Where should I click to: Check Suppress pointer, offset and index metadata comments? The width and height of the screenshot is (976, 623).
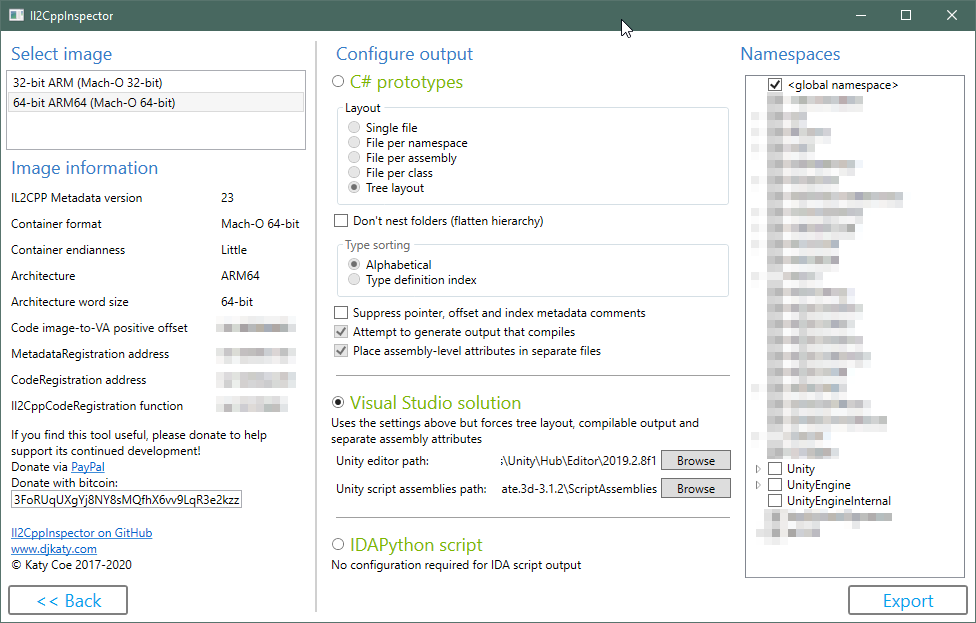(x=340, y=312)
